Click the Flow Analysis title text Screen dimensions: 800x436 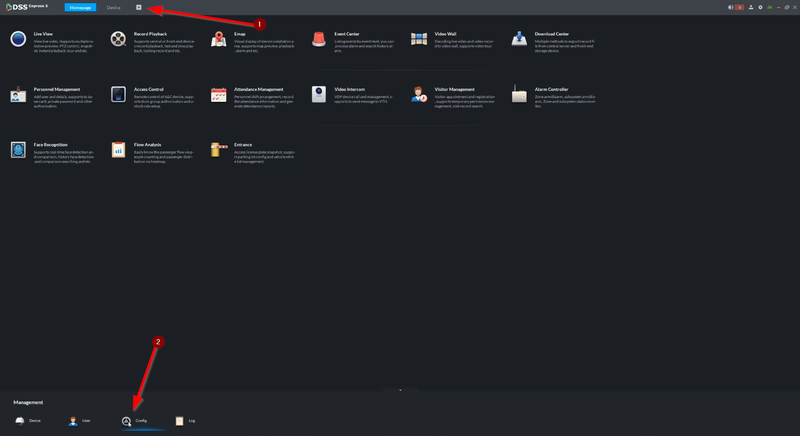pyautogui.click(x=147, y=145)
